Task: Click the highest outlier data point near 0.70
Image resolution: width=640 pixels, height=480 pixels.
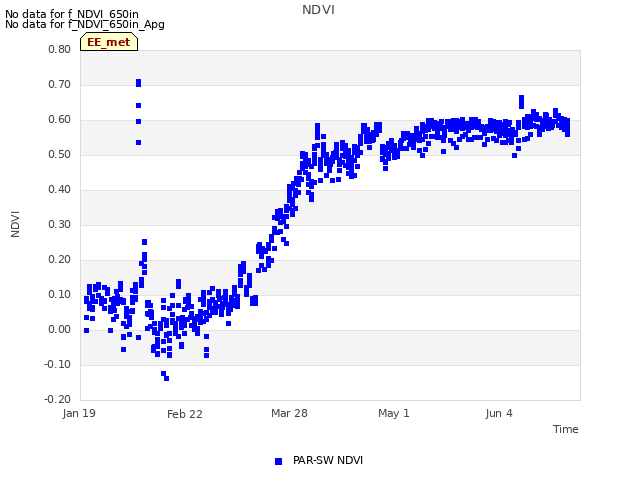Action: pos(138,83)
